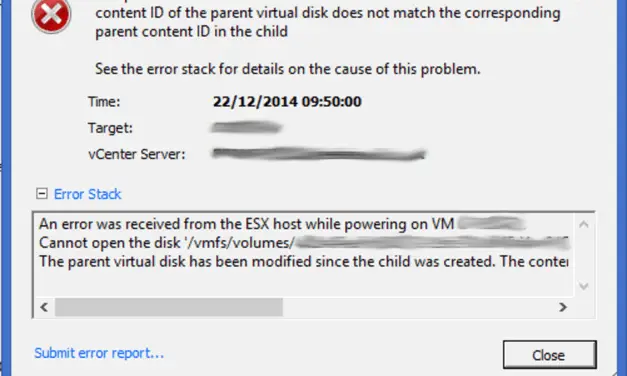
Task: Click the empty horizontal scrollbar track right of thumb
Action: 418,307
